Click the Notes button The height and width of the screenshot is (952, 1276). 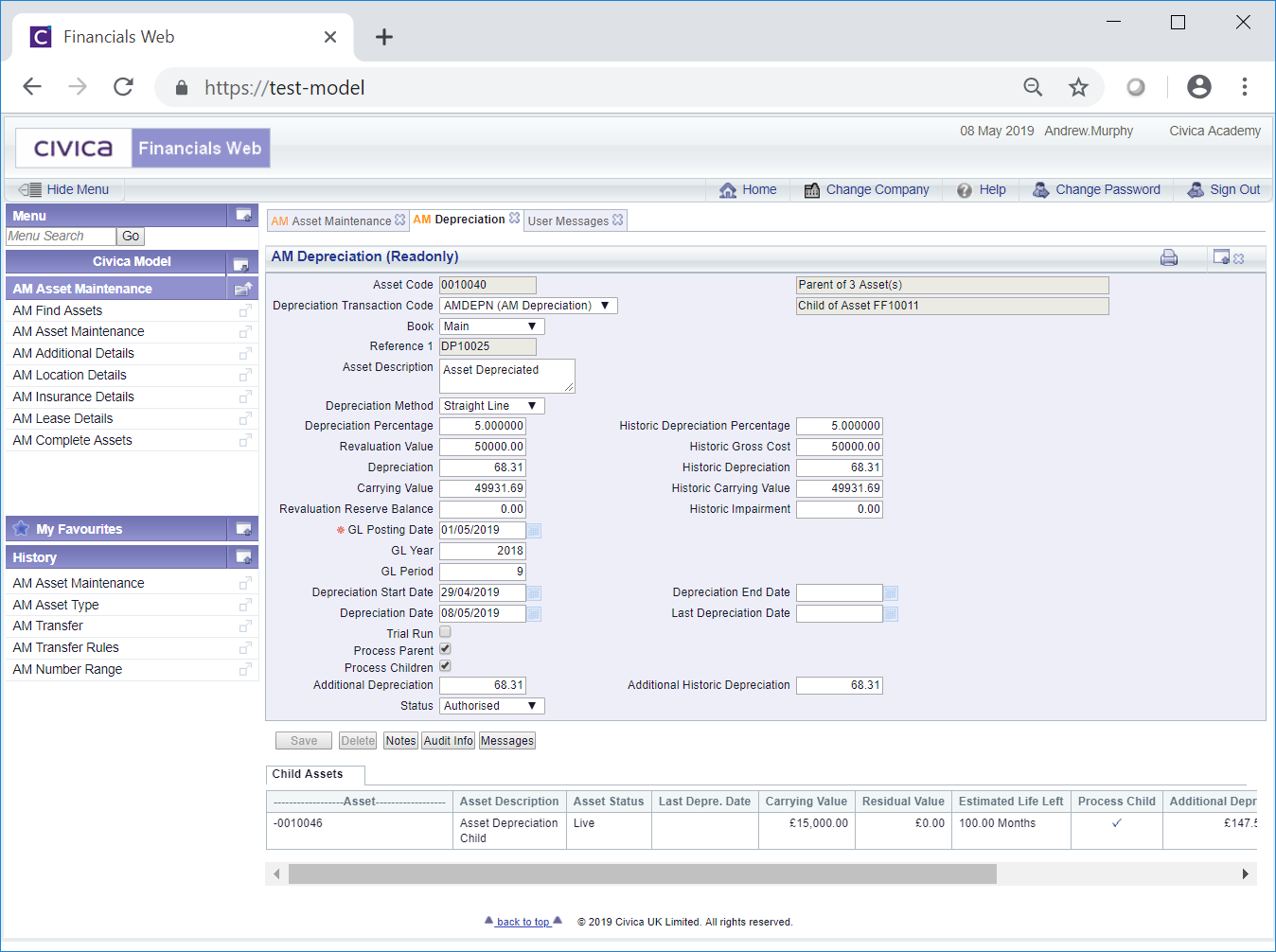coord(400,741)
